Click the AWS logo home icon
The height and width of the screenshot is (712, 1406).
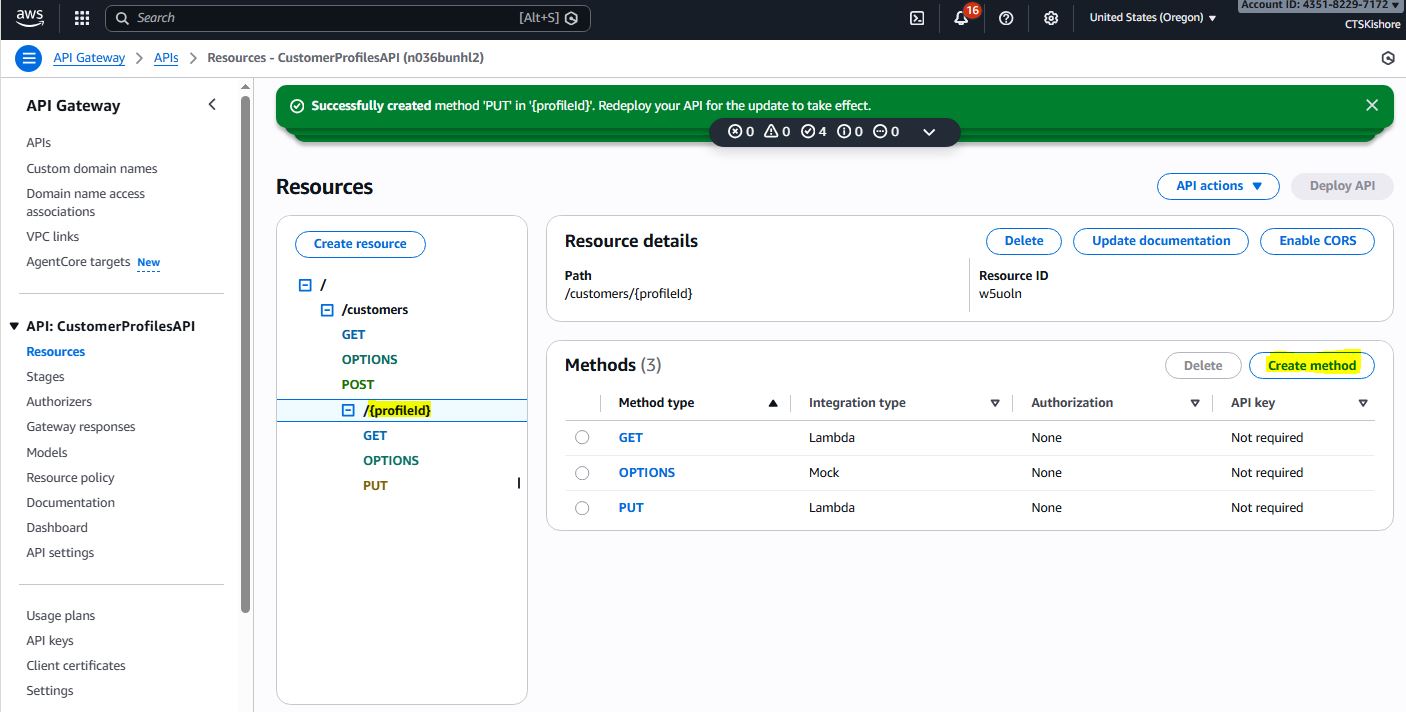[30, 17]
